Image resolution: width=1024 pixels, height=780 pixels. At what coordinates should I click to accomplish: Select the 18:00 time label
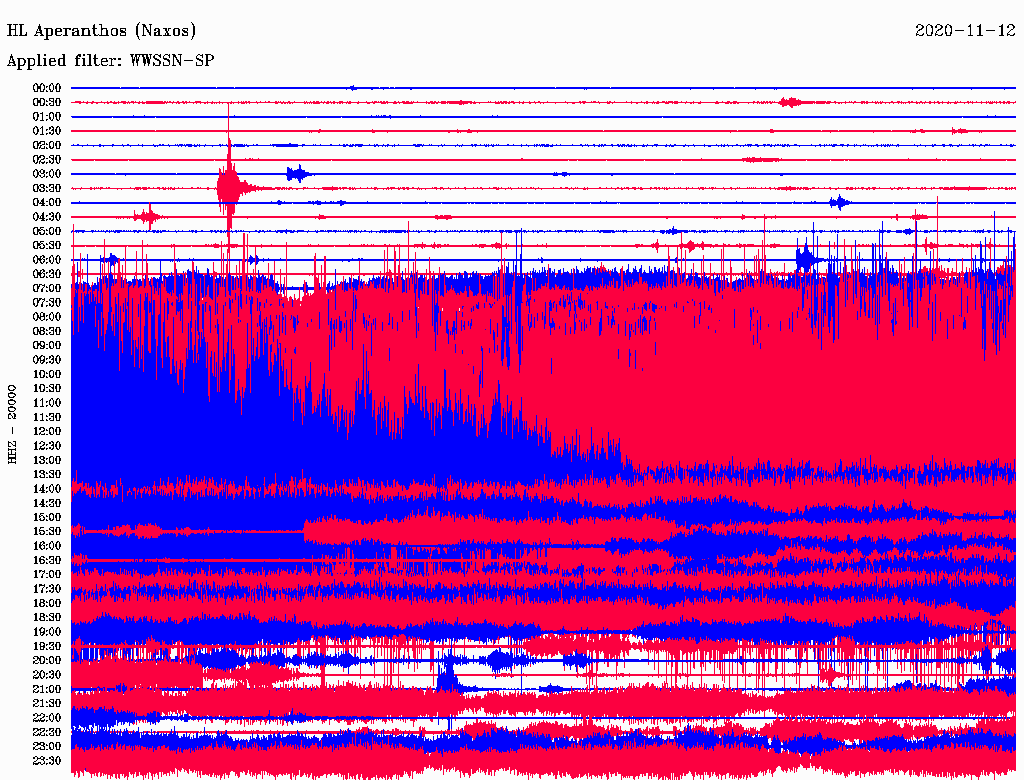[x=47, y=603]
